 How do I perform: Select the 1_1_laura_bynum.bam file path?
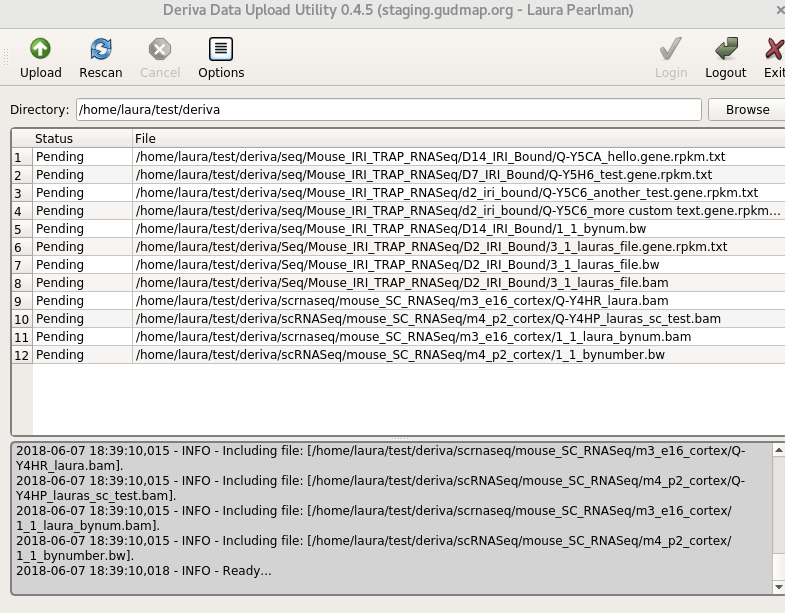413,337
